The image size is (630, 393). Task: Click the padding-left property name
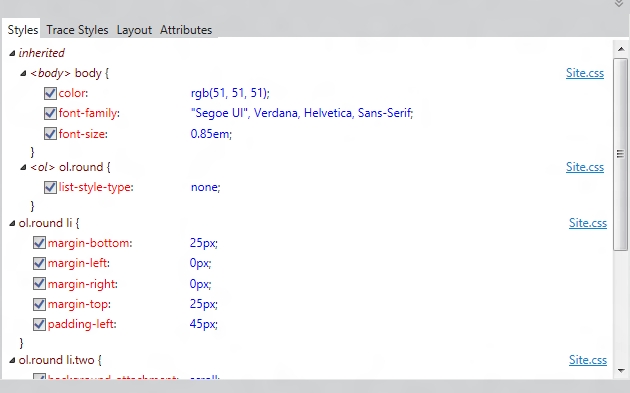(82, 324)
